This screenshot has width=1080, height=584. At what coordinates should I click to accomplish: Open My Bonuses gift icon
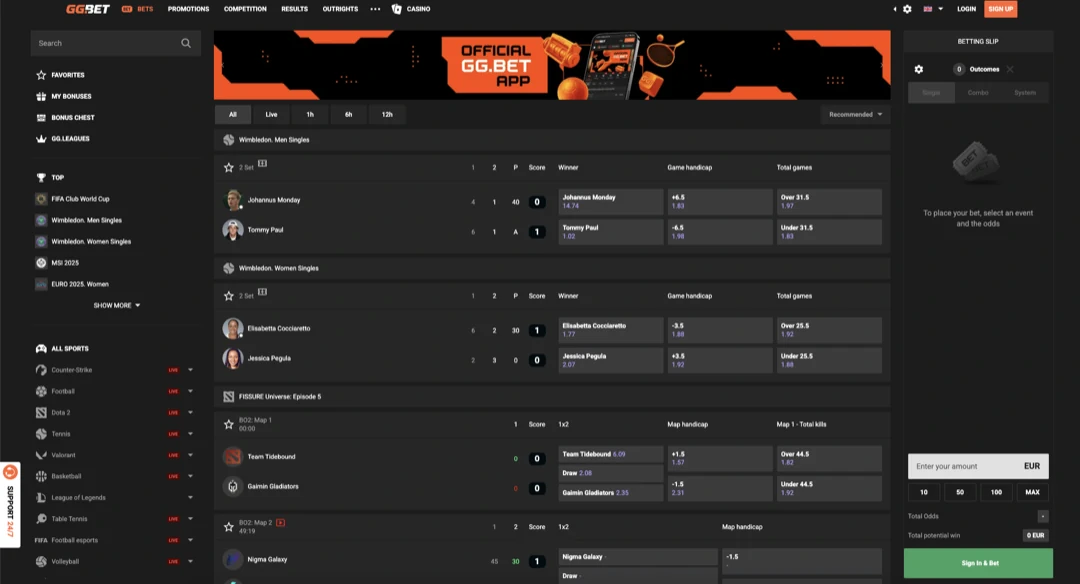pyautogui.click(x=41, y=96)
